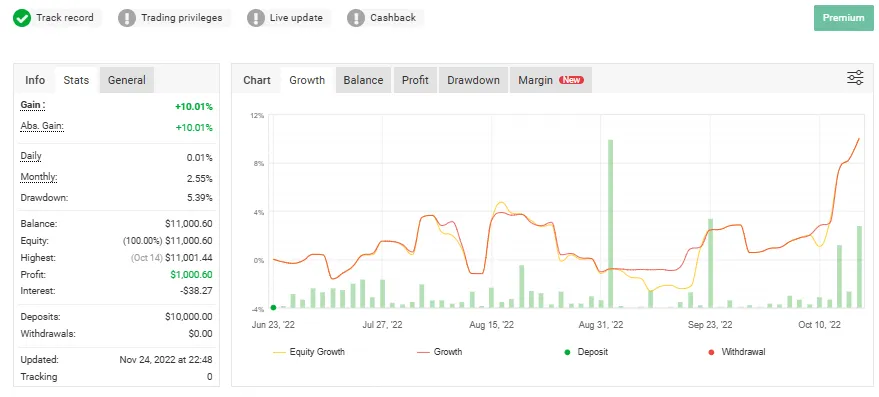Open the Profit chart tab
The width and height of the screenshot is (879, 397).
(x=415, y=80)
